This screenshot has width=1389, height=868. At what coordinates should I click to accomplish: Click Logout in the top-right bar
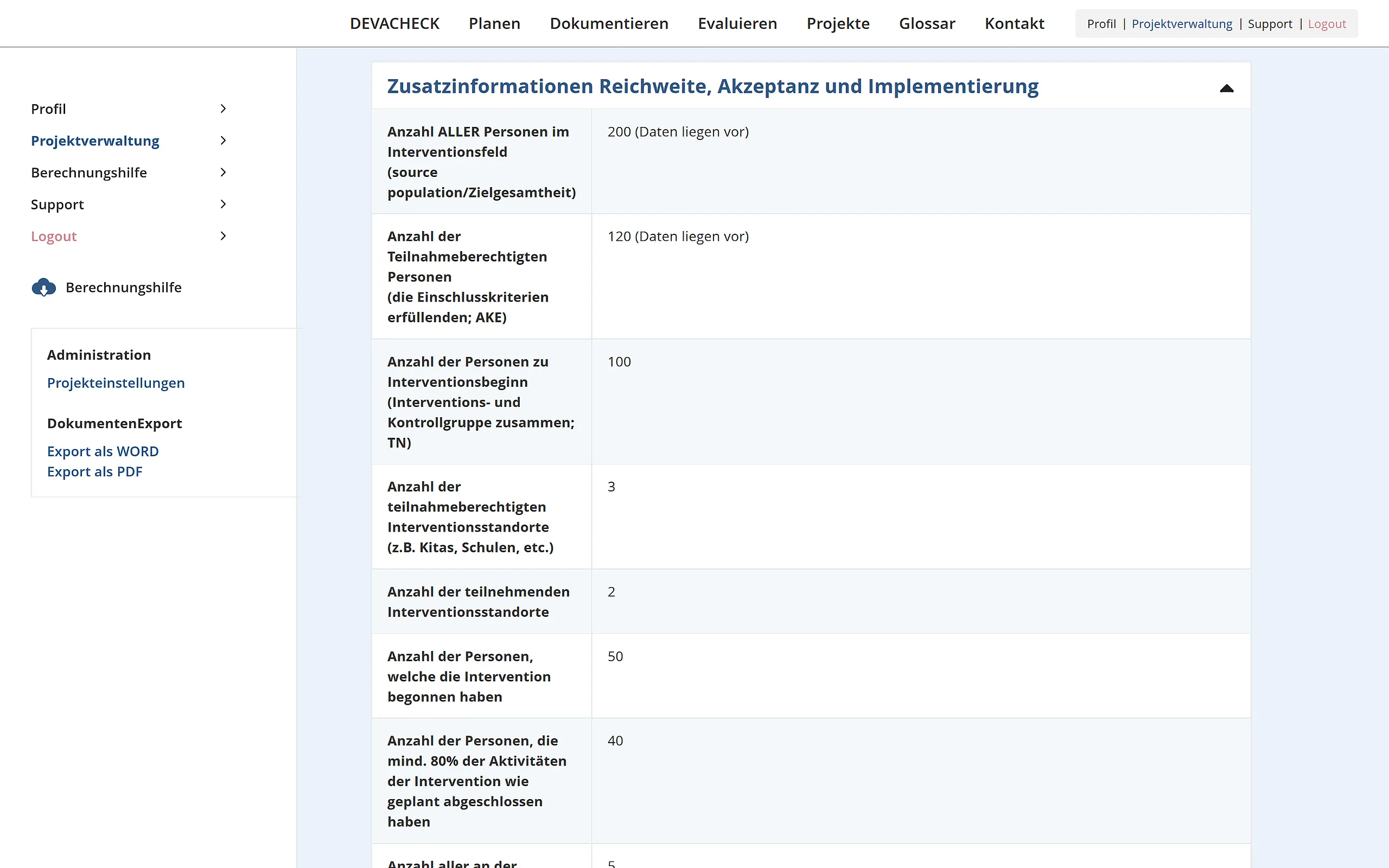coord(1327,24)
